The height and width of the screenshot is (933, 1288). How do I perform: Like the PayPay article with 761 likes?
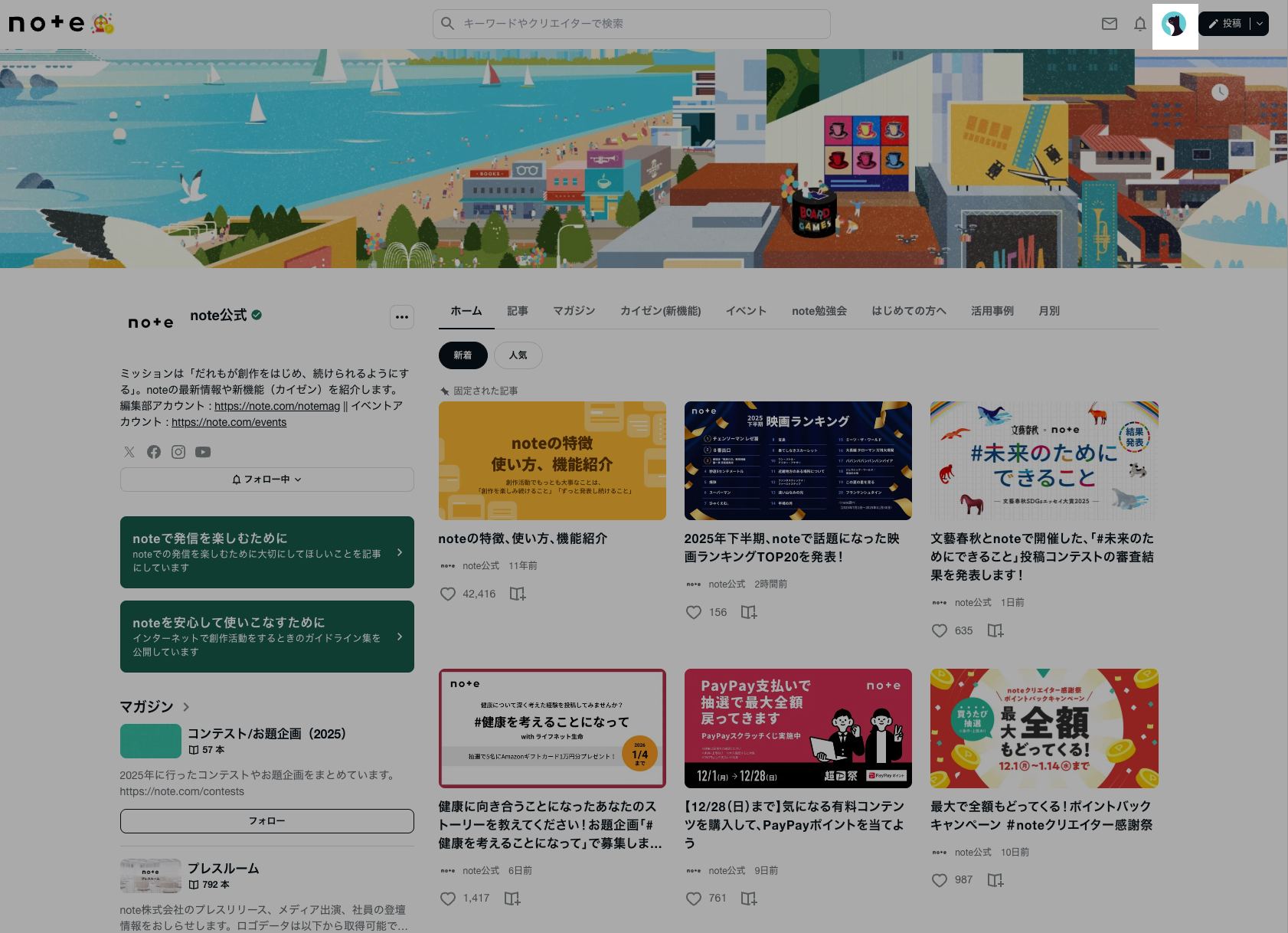694,898
